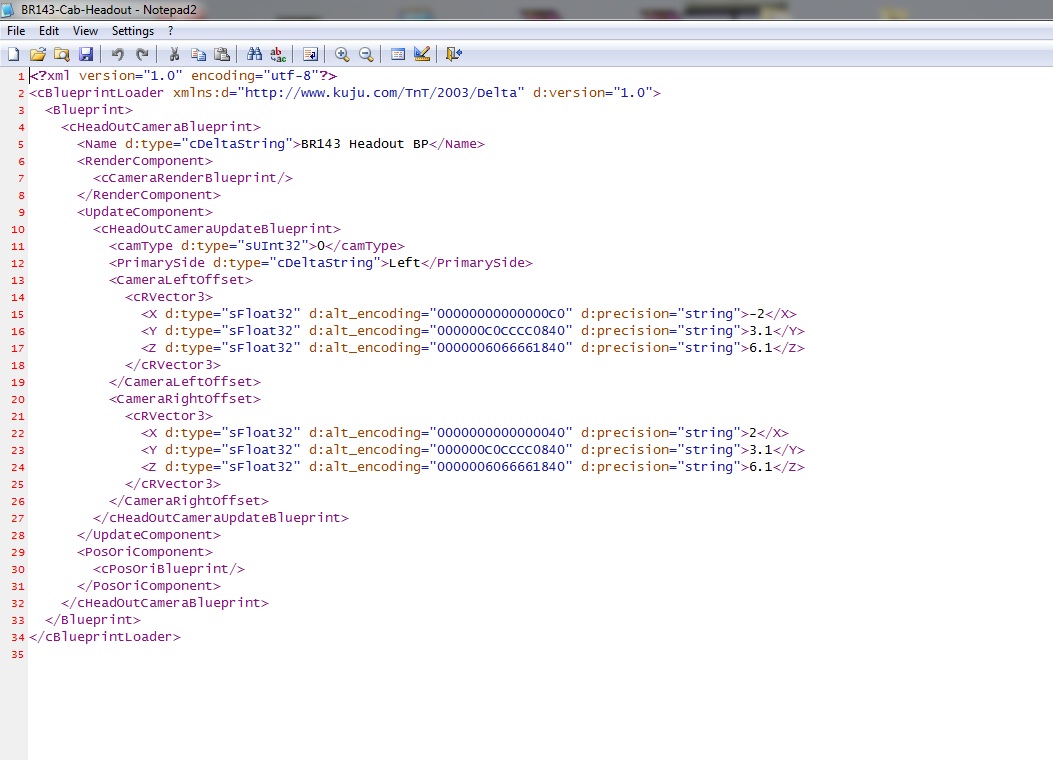1053x760 pixels.
Task: Open the View menu
Action: pyautogui.click(x=85, y=31)
